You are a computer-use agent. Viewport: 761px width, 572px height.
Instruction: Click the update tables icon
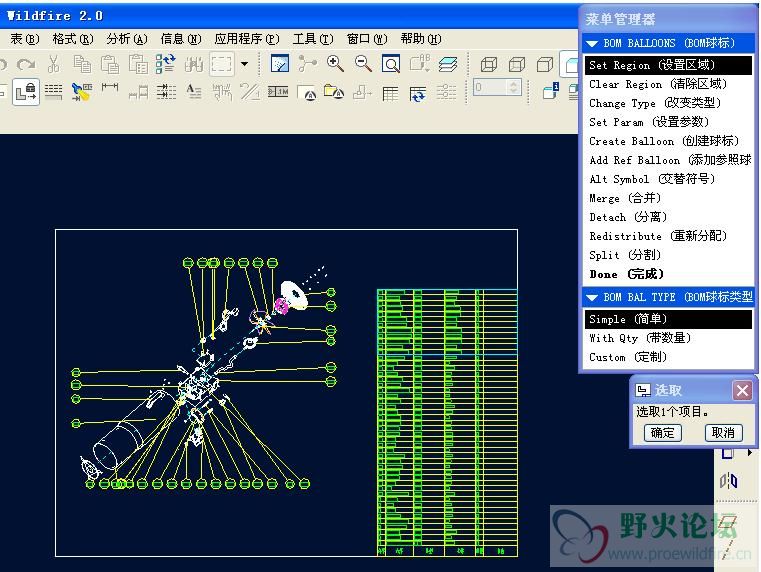pos(418,93)
